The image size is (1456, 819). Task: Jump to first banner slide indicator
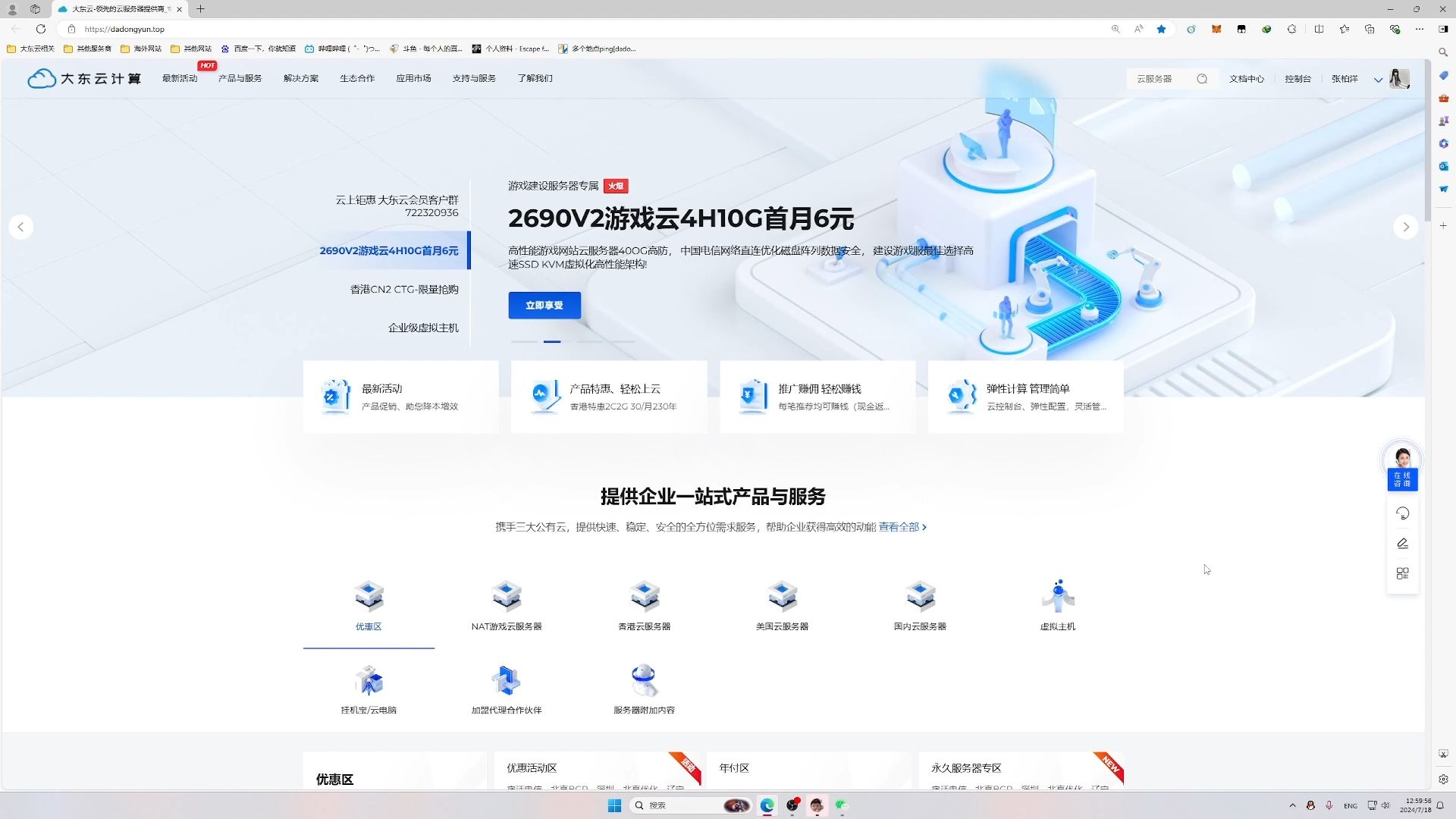tap(524, 342)
